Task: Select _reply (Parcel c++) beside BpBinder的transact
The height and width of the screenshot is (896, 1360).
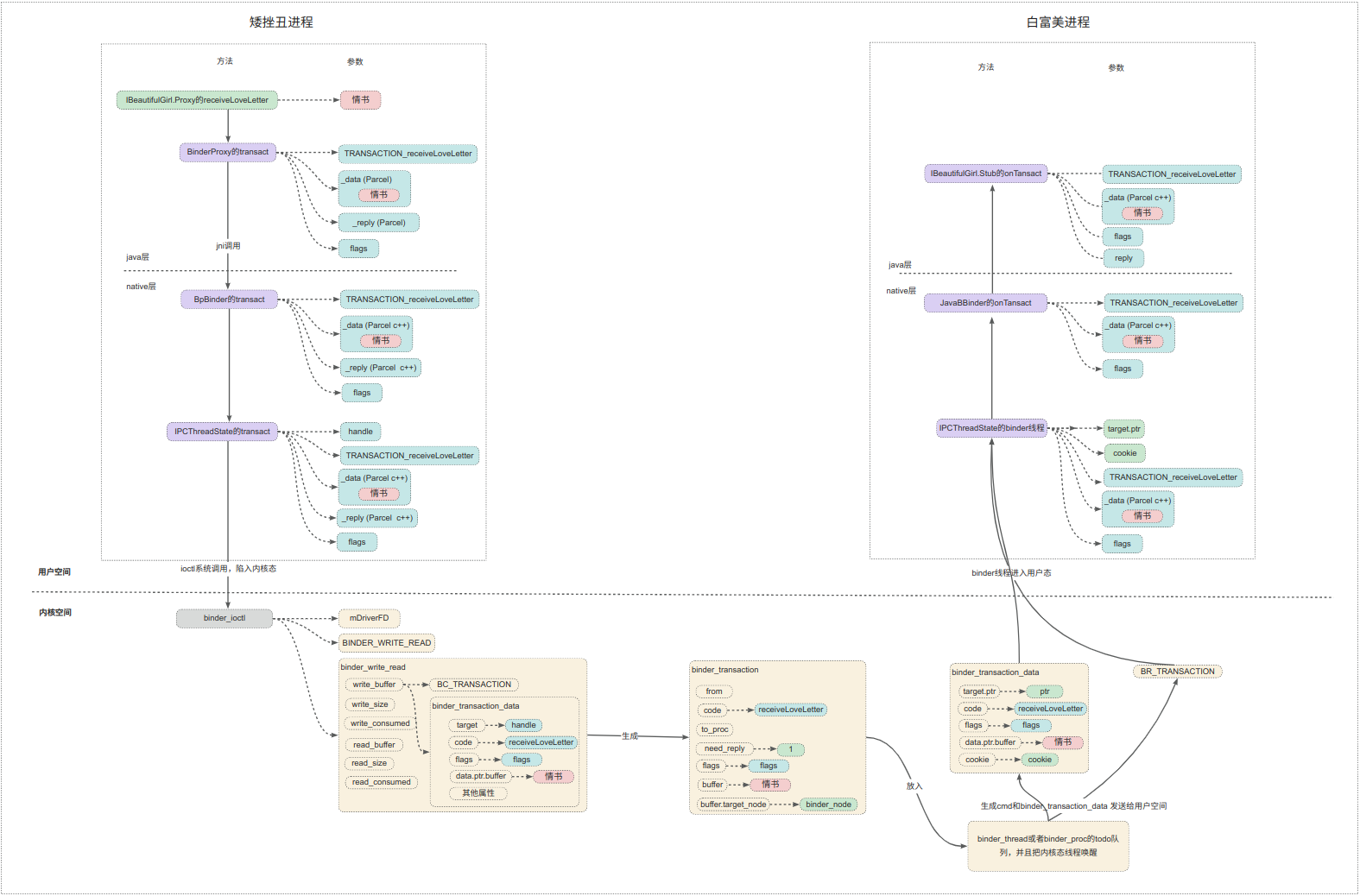Action: coord(381,368)
